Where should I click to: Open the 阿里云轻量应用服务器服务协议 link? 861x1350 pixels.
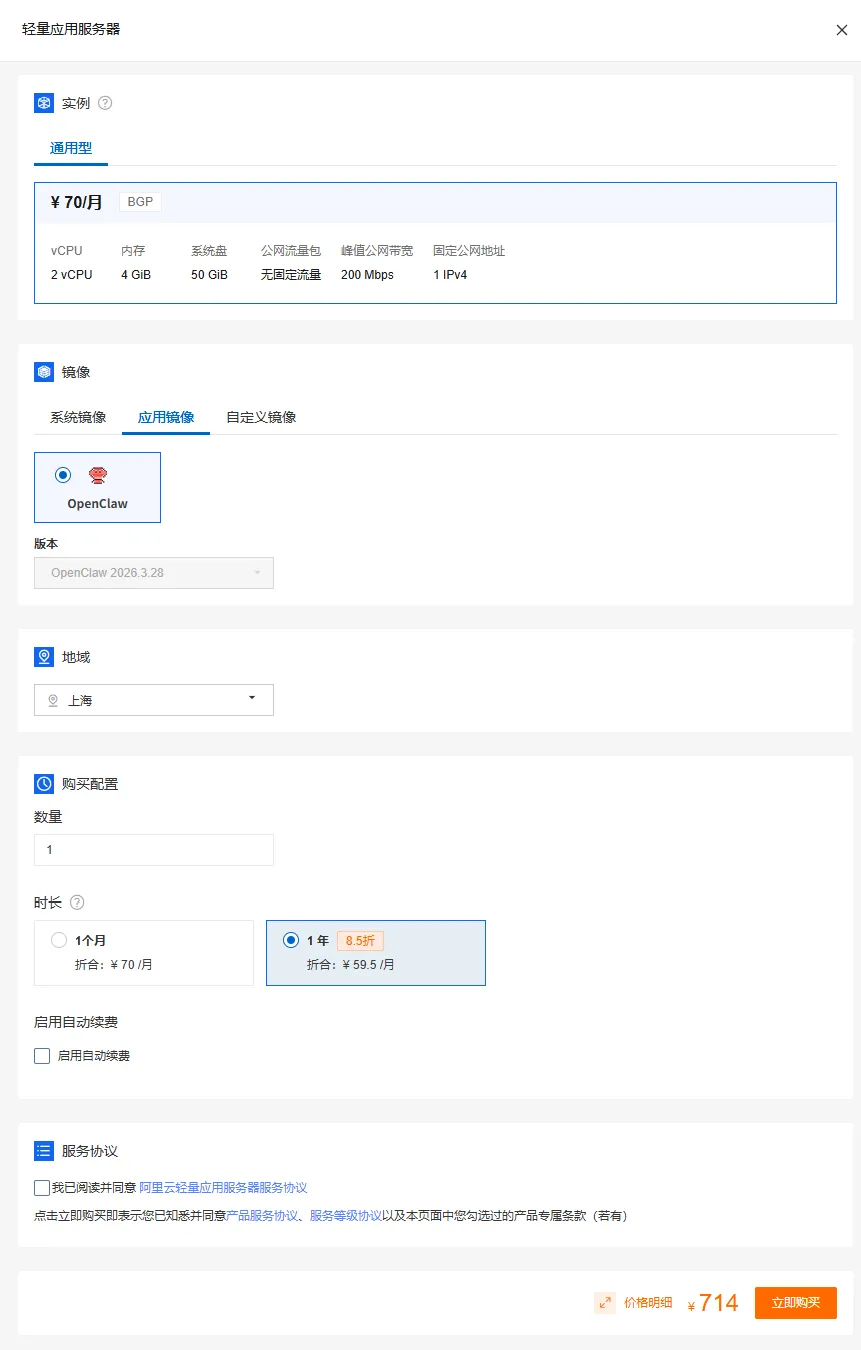point(223,1188)
